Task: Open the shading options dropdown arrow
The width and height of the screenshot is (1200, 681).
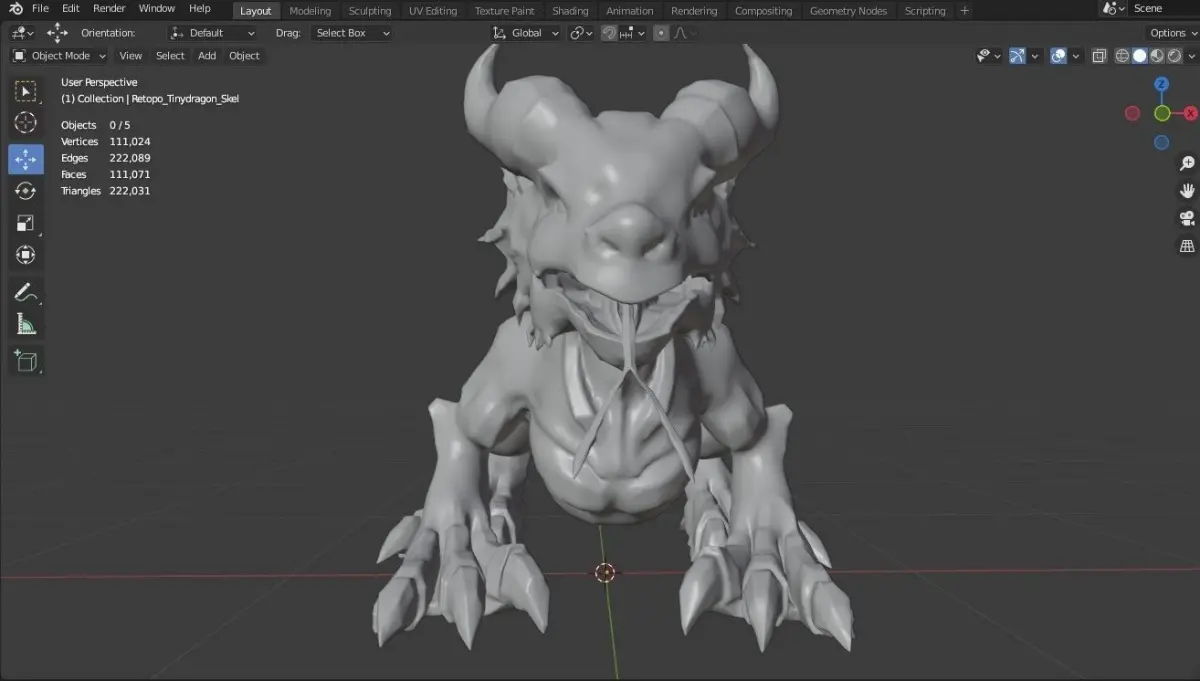Action: (x=1190, y=56)
